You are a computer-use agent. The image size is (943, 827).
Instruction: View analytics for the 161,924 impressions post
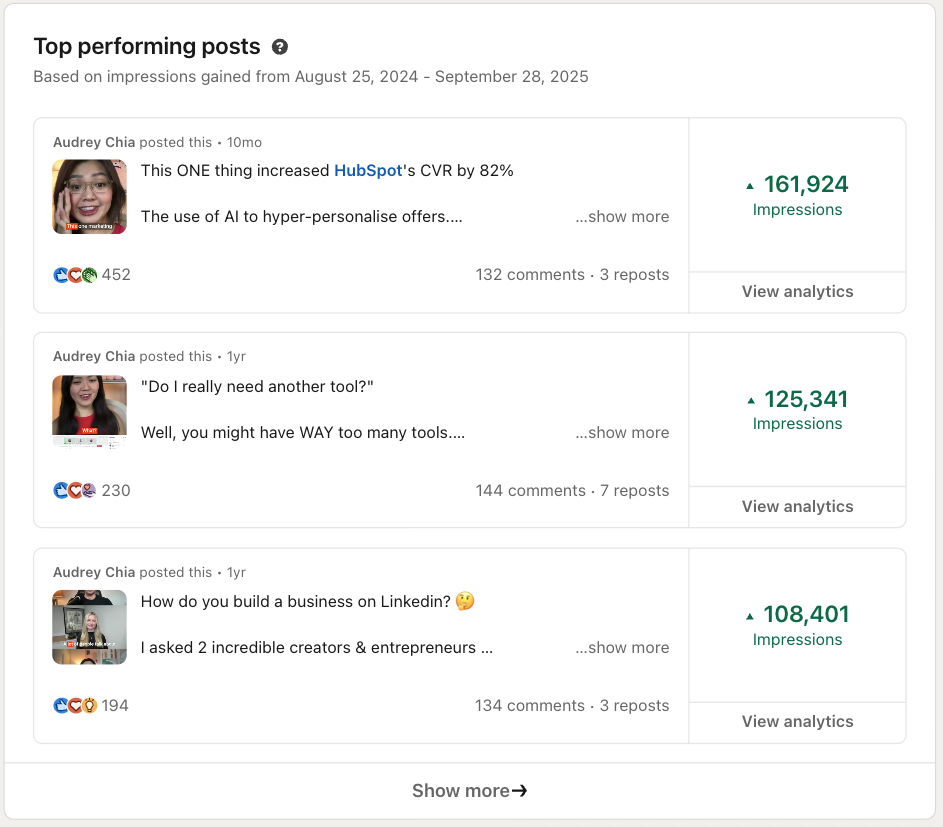click(x=797, y=292)
